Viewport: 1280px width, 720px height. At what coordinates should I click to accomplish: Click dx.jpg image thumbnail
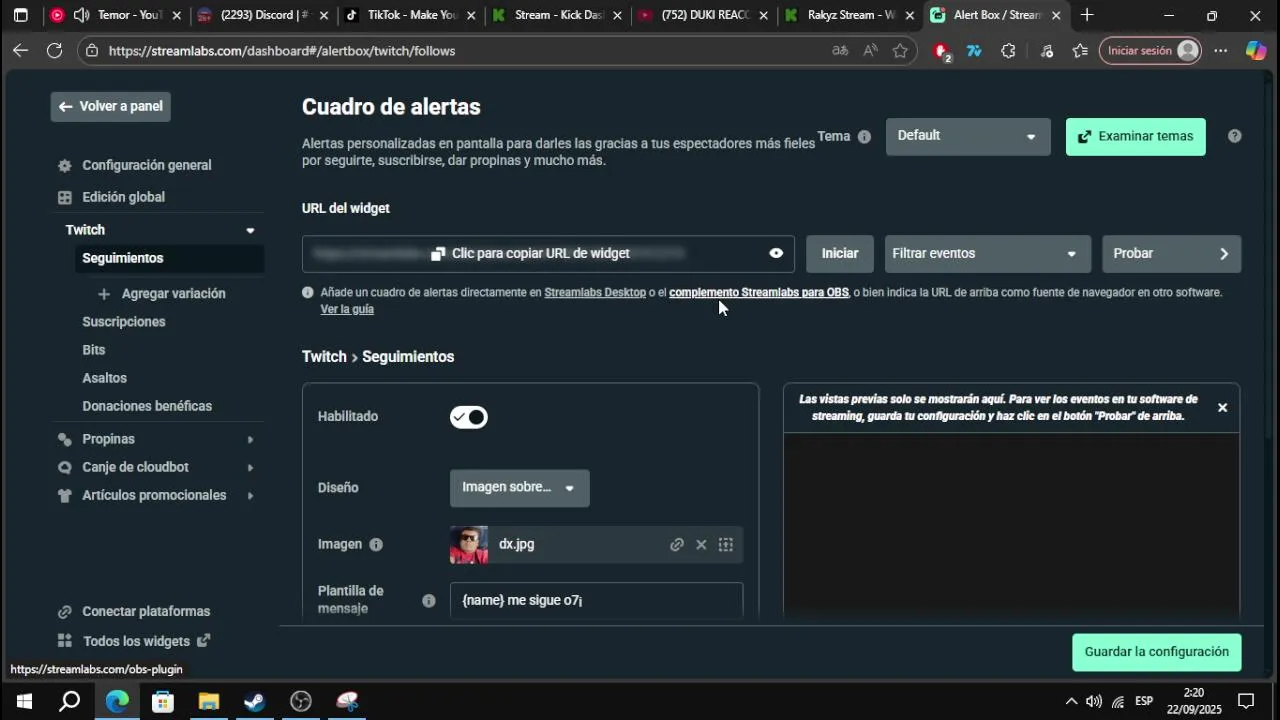pyautogui.click(x=469, y=545)
